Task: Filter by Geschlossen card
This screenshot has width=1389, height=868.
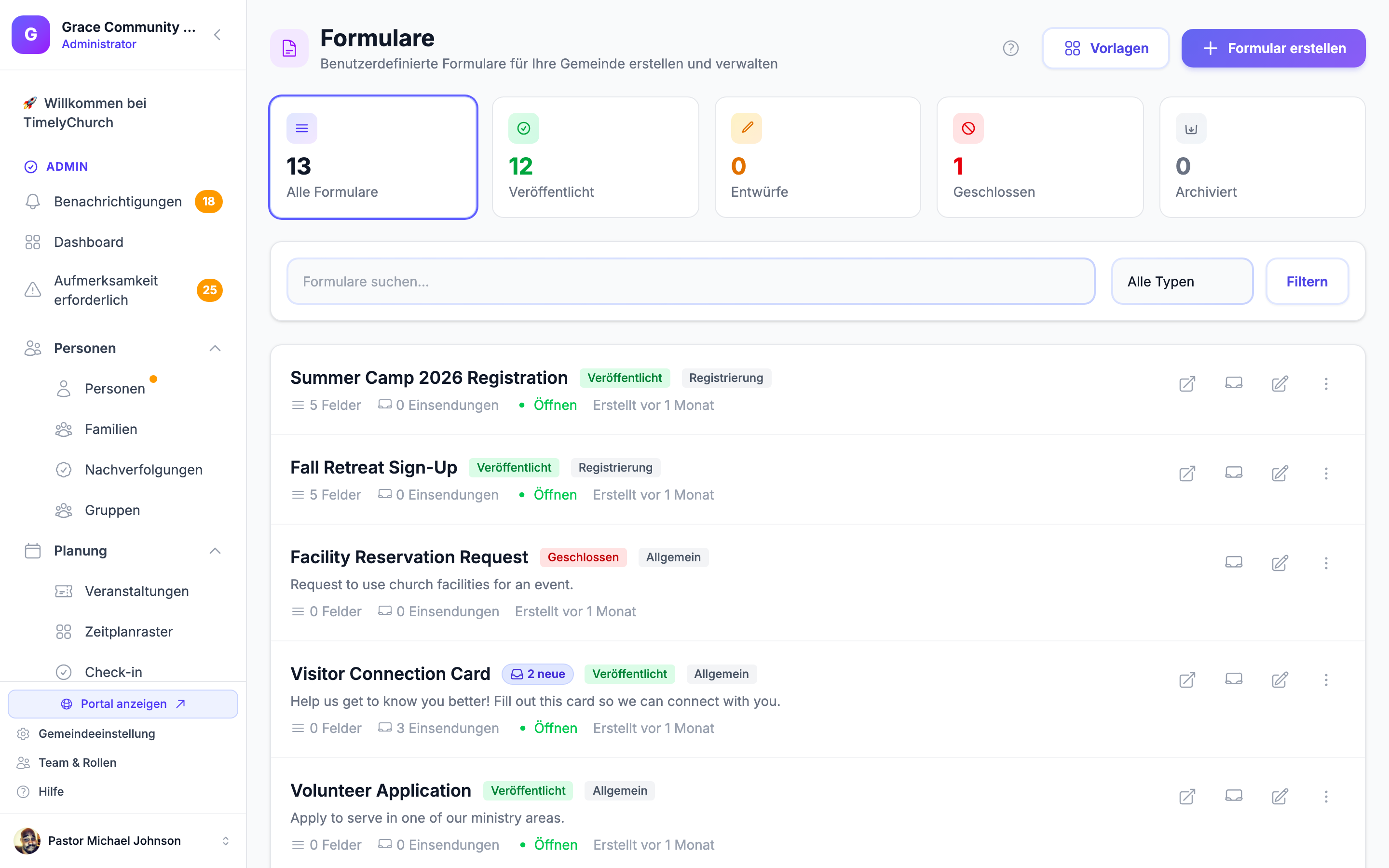Action: tap(1039, 157)
